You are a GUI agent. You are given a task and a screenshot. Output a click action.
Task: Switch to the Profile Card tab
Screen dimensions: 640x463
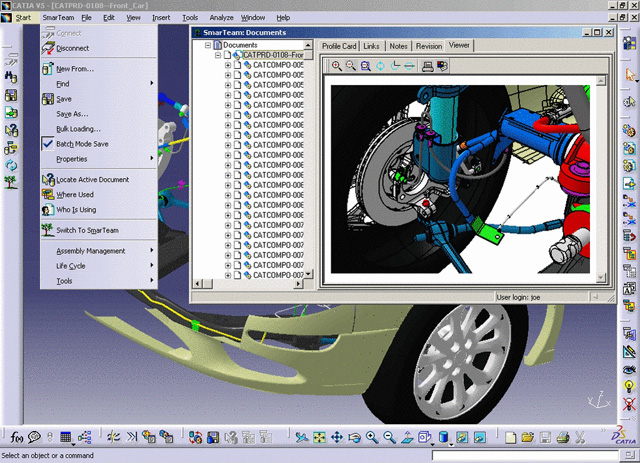pos(339,46)
